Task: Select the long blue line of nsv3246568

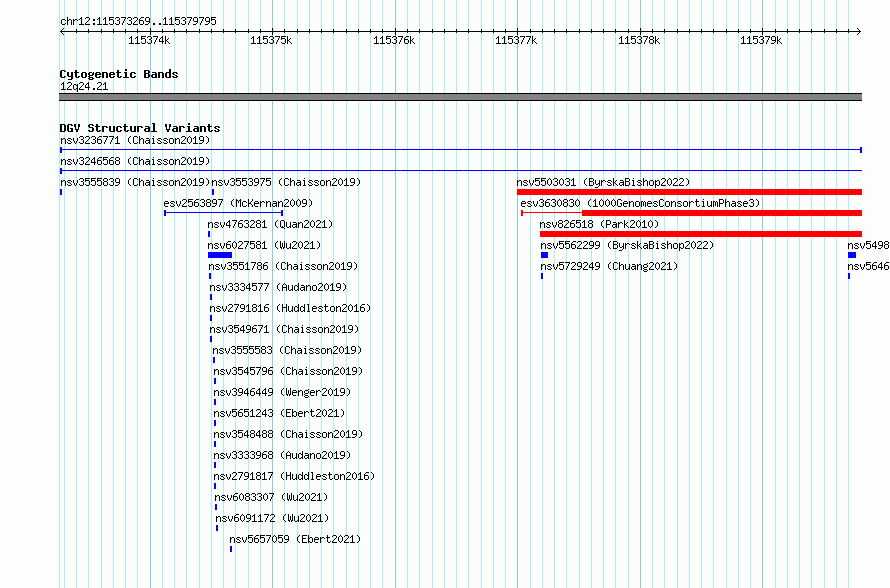Action: coord(461,171)
